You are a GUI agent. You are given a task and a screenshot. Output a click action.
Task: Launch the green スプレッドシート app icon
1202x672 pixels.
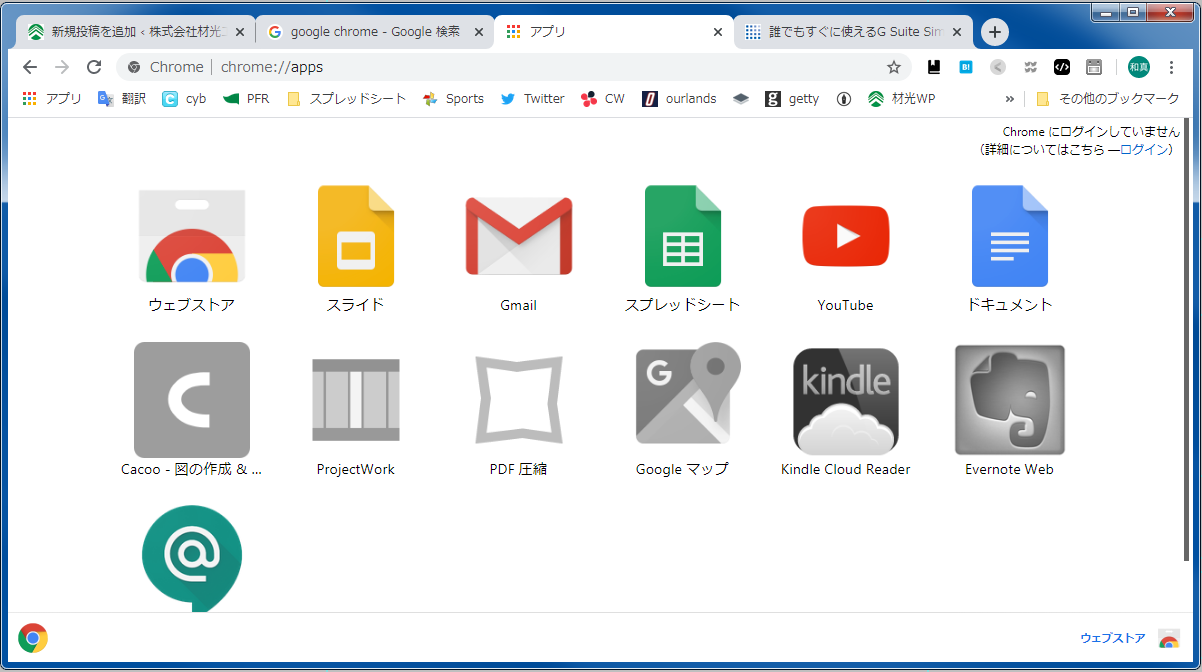683,237
